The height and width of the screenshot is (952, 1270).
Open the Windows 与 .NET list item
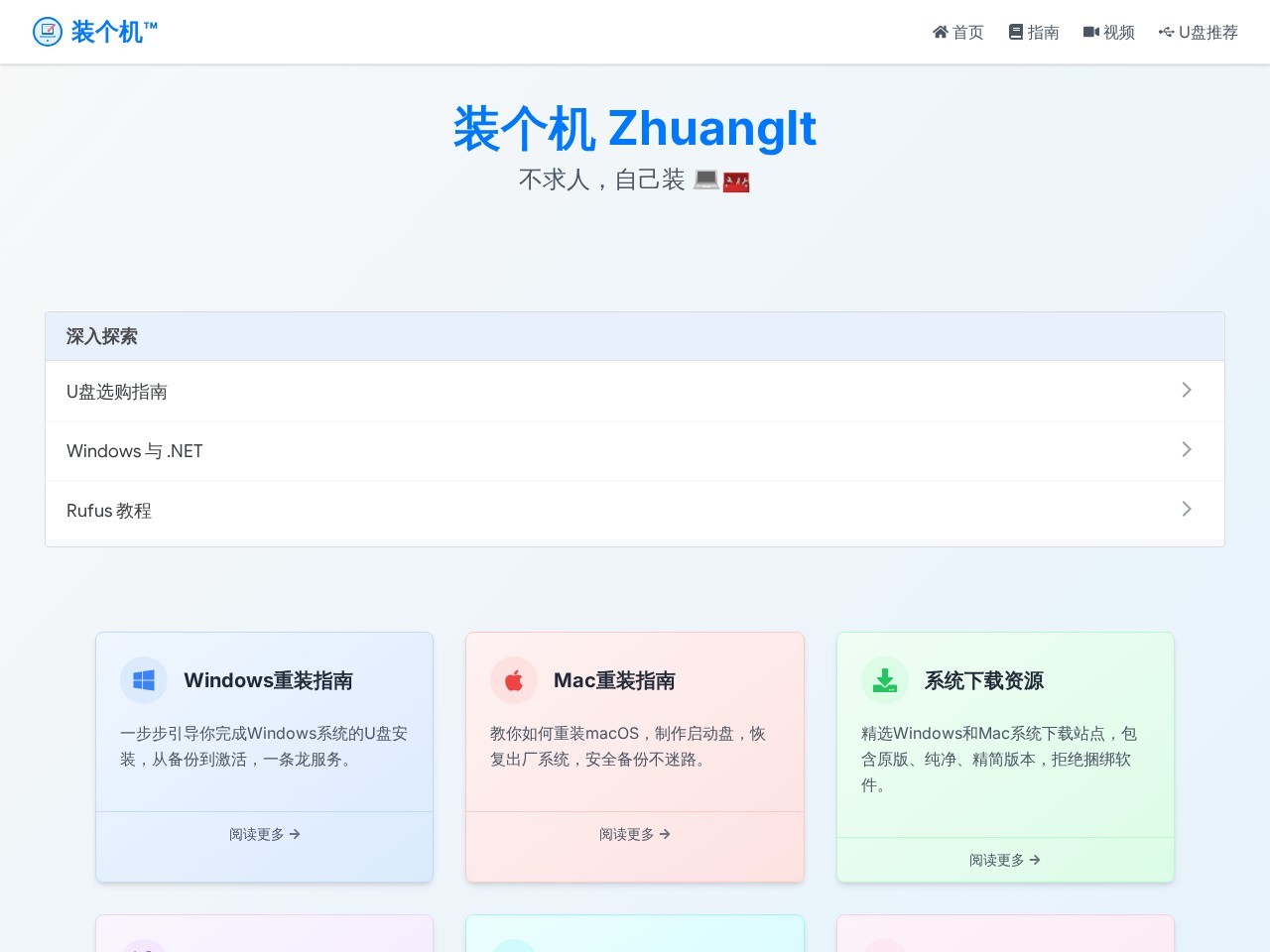(x=635, y=451)
